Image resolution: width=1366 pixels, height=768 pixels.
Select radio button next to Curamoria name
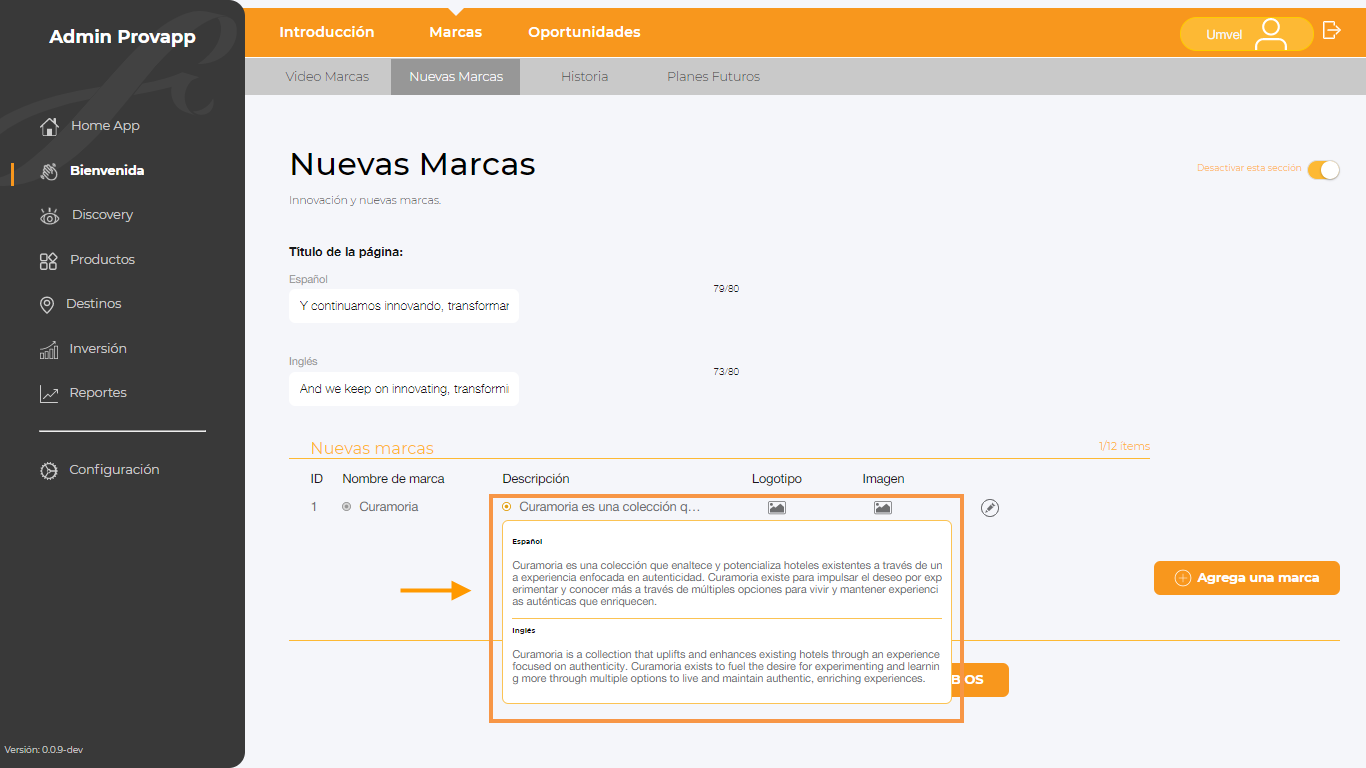(x=347, y=507)
